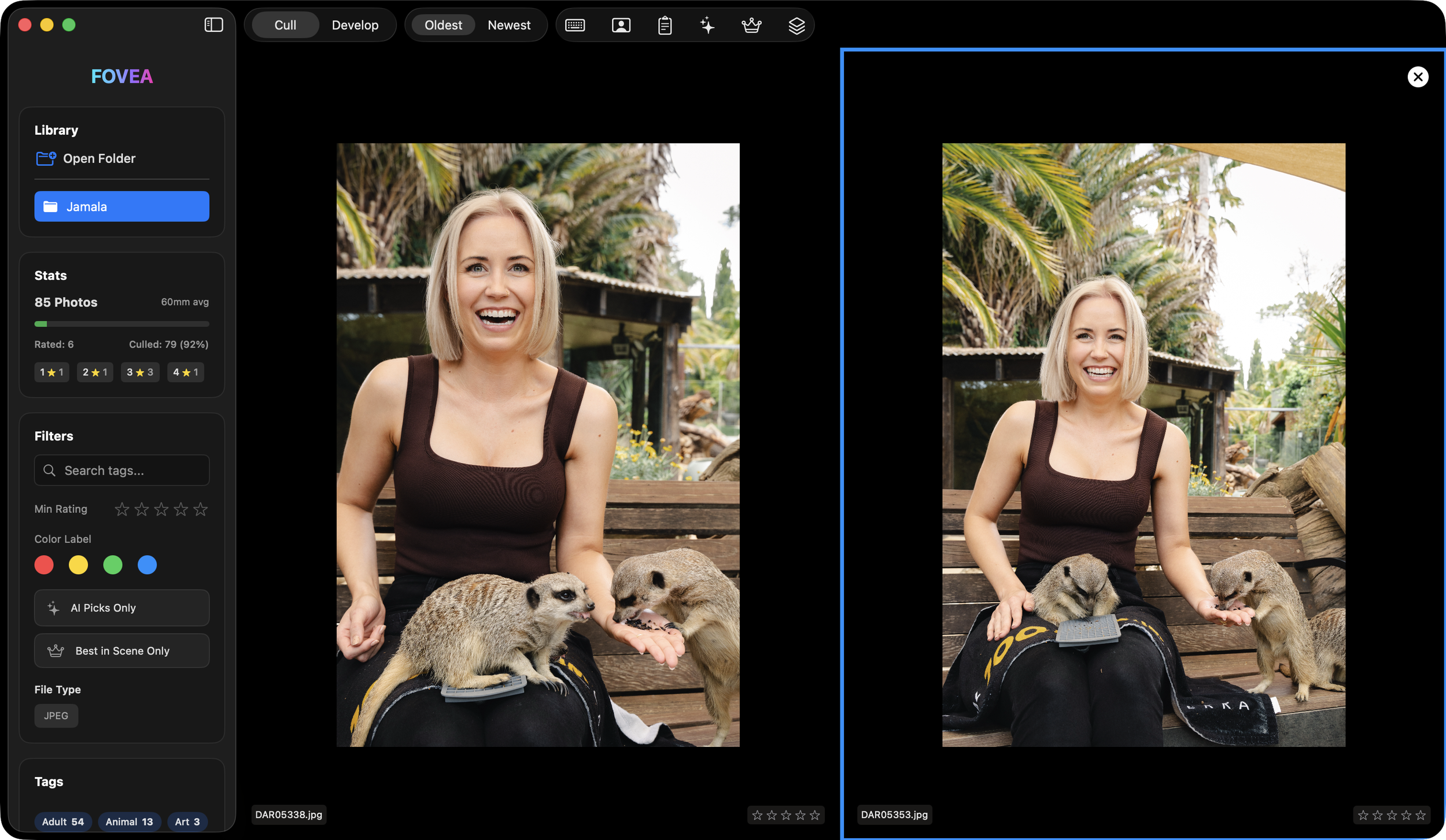Screen dimensions: 1446x840
Task: Click the 4-star stats badge
Action: [x=185, y=372]
